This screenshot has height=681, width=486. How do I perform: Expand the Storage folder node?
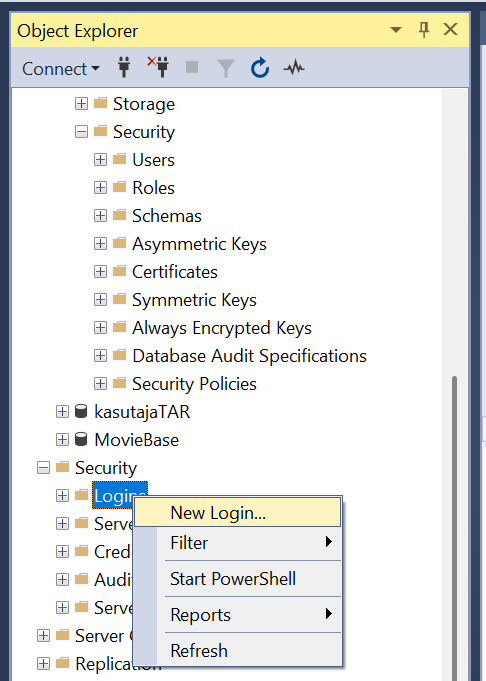click(81, 104)
